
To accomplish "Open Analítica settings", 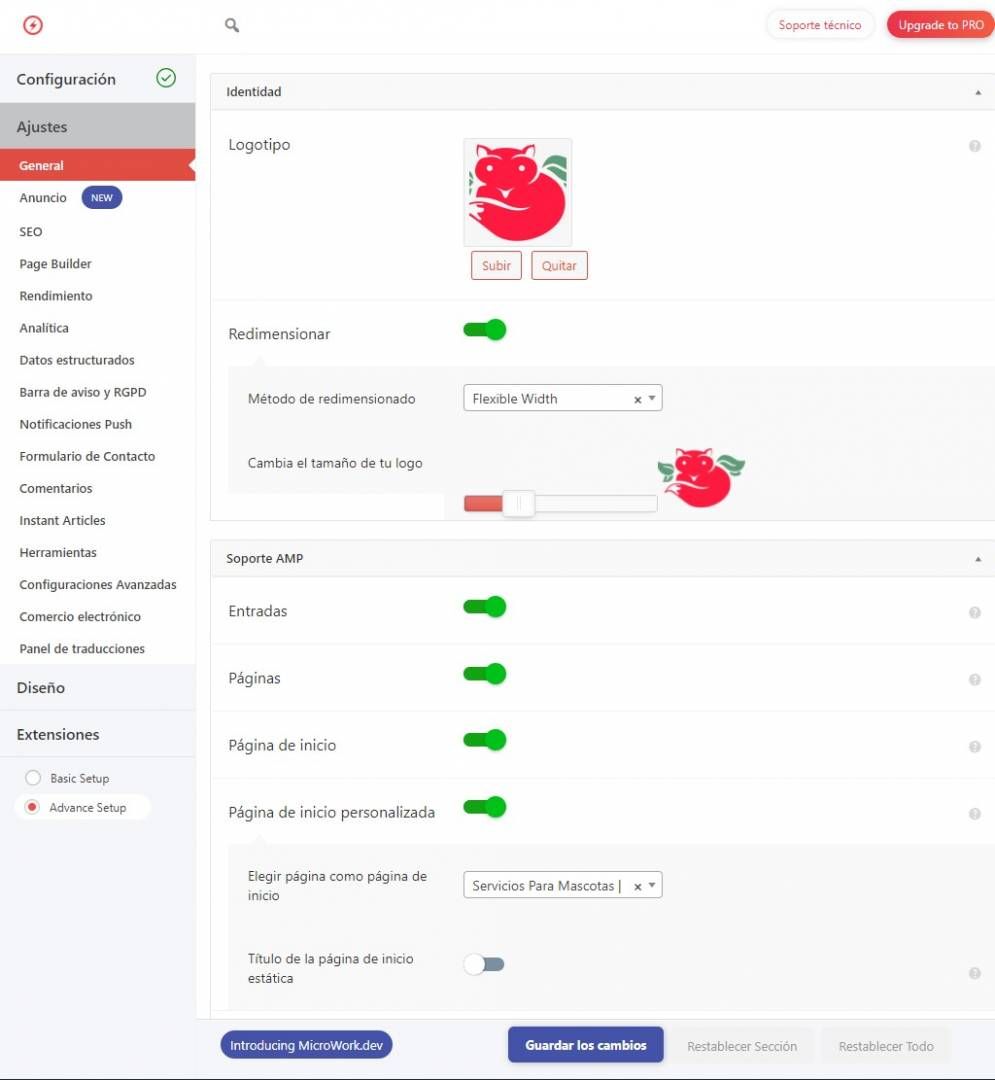I will (x=44, y=328).
